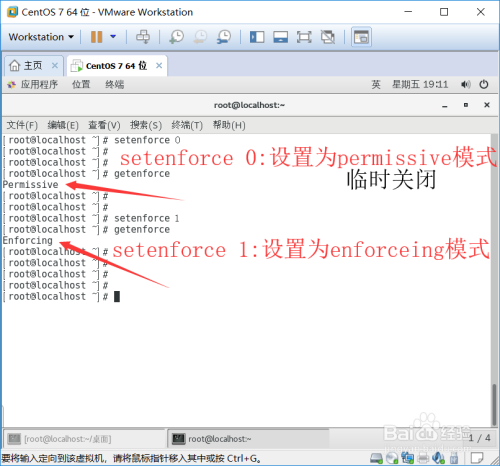Click the 英 input method indicator

click(376, 85)
